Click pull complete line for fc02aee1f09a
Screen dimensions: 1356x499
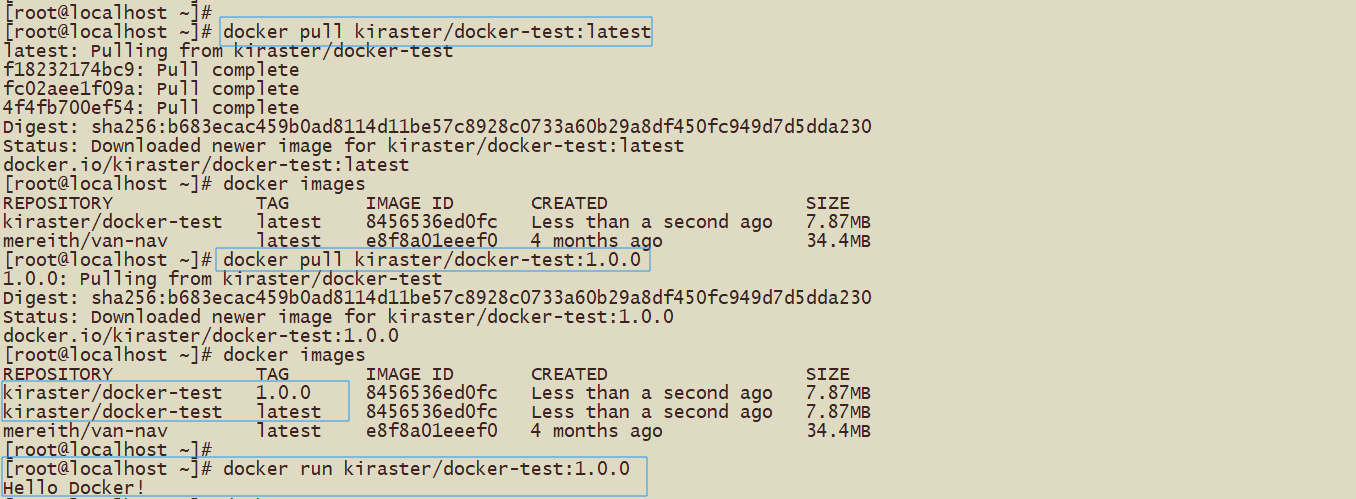(x=151, y=89)
